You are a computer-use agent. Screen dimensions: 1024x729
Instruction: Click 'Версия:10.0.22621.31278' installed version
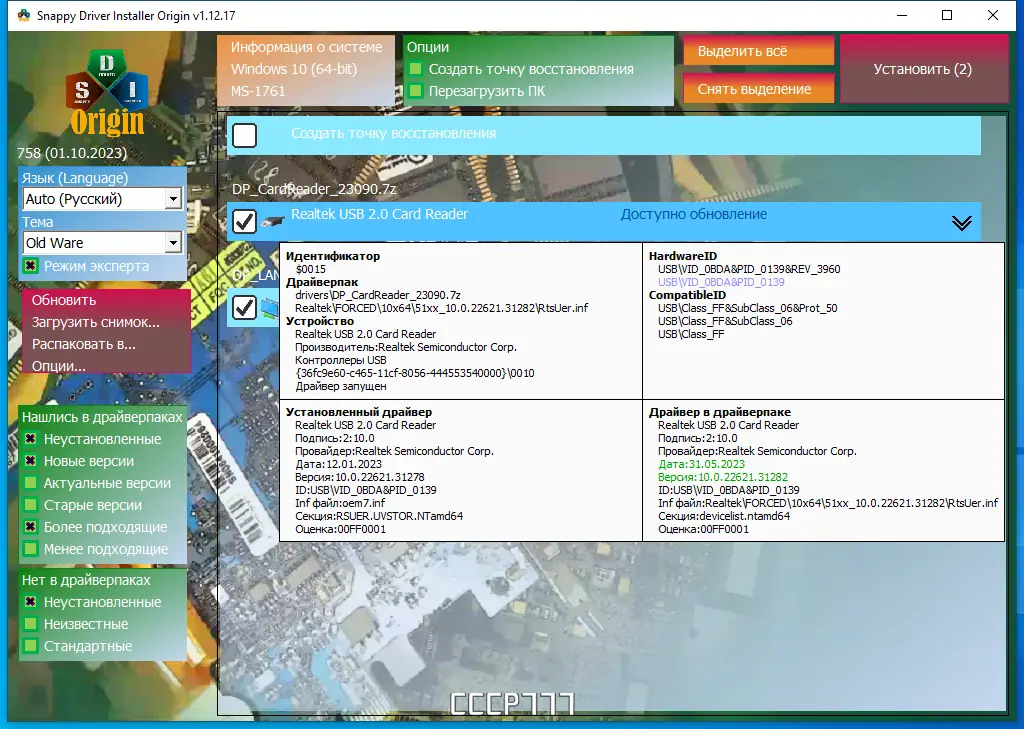(x=360, y=478)
